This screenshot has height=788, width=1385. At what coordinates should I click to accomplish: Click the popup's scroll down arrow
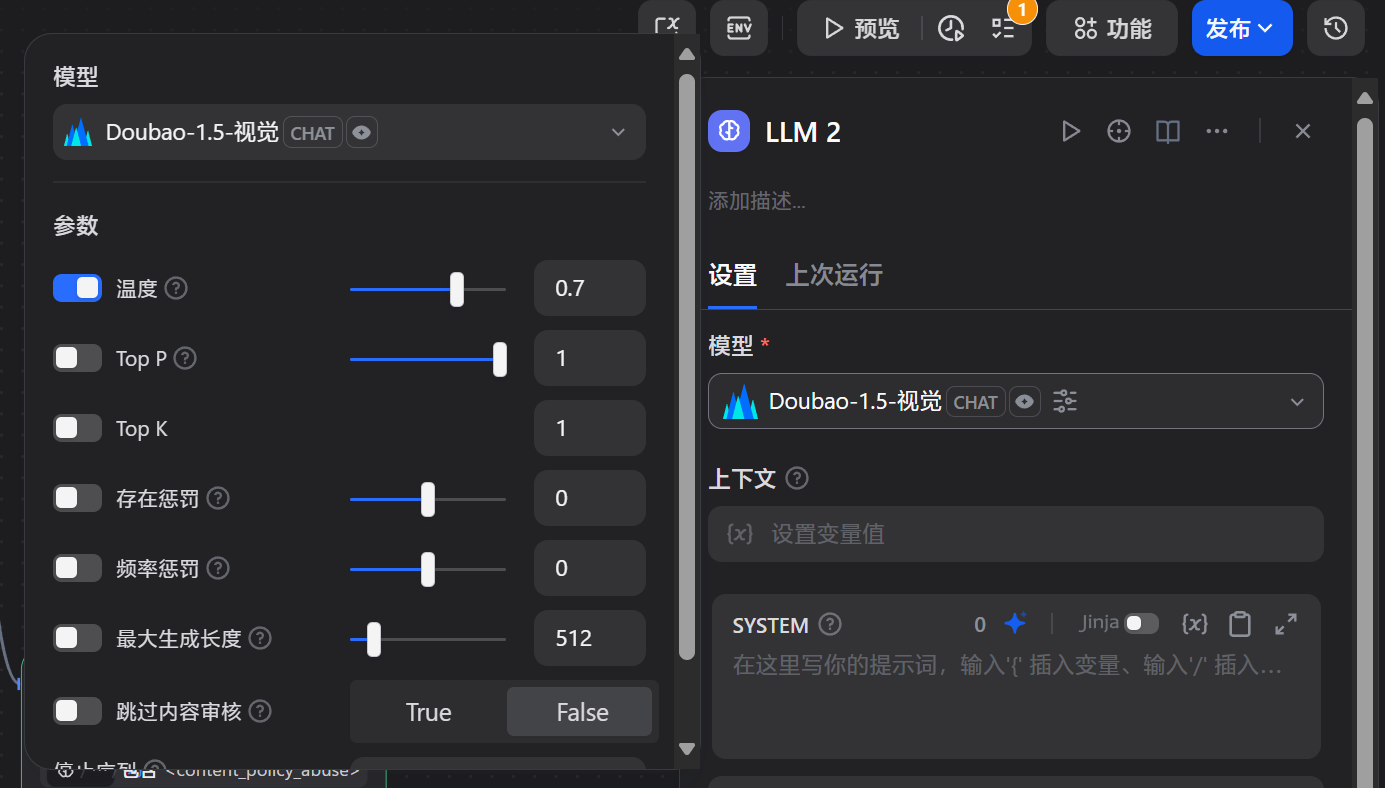click(686, 748)
